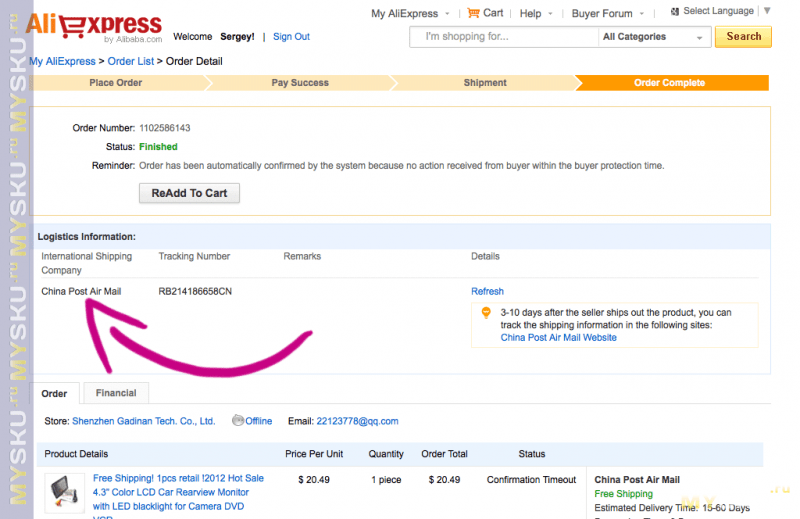Click the ReAdd To Cart button
The image size is (800, 519).
[189, 193]
